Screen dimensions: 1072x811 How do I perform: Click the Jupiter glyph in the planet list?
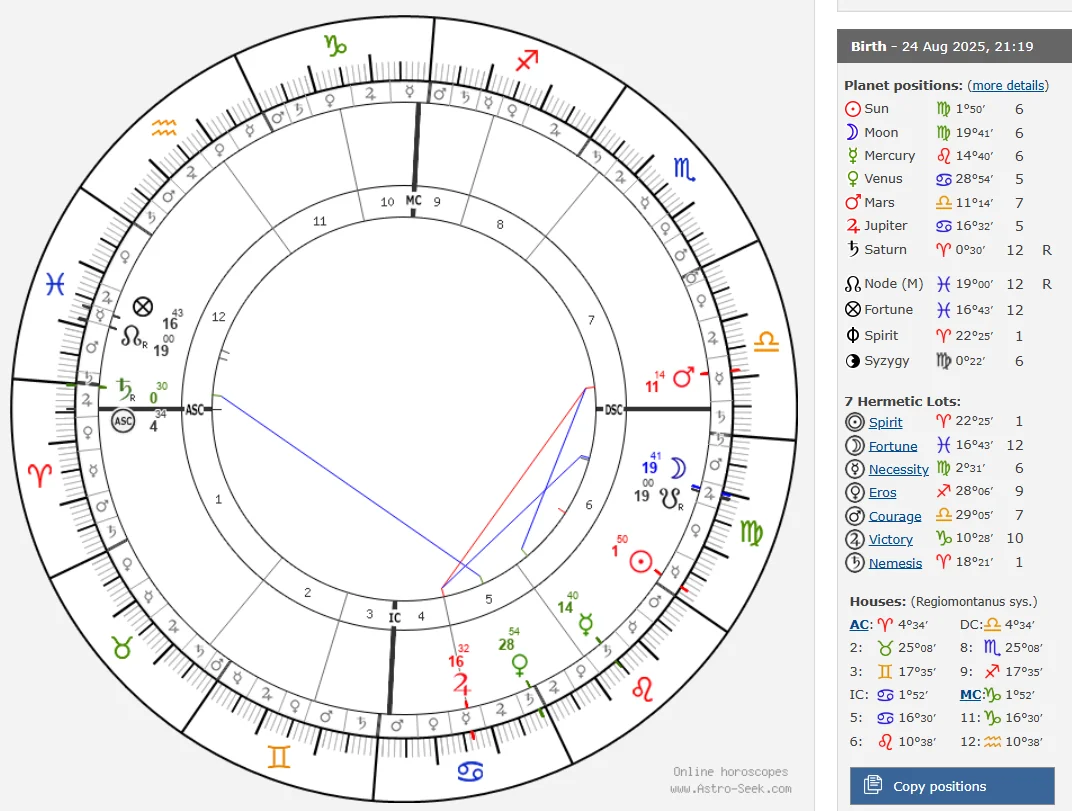pyautogui.click(x=853, y=226)
